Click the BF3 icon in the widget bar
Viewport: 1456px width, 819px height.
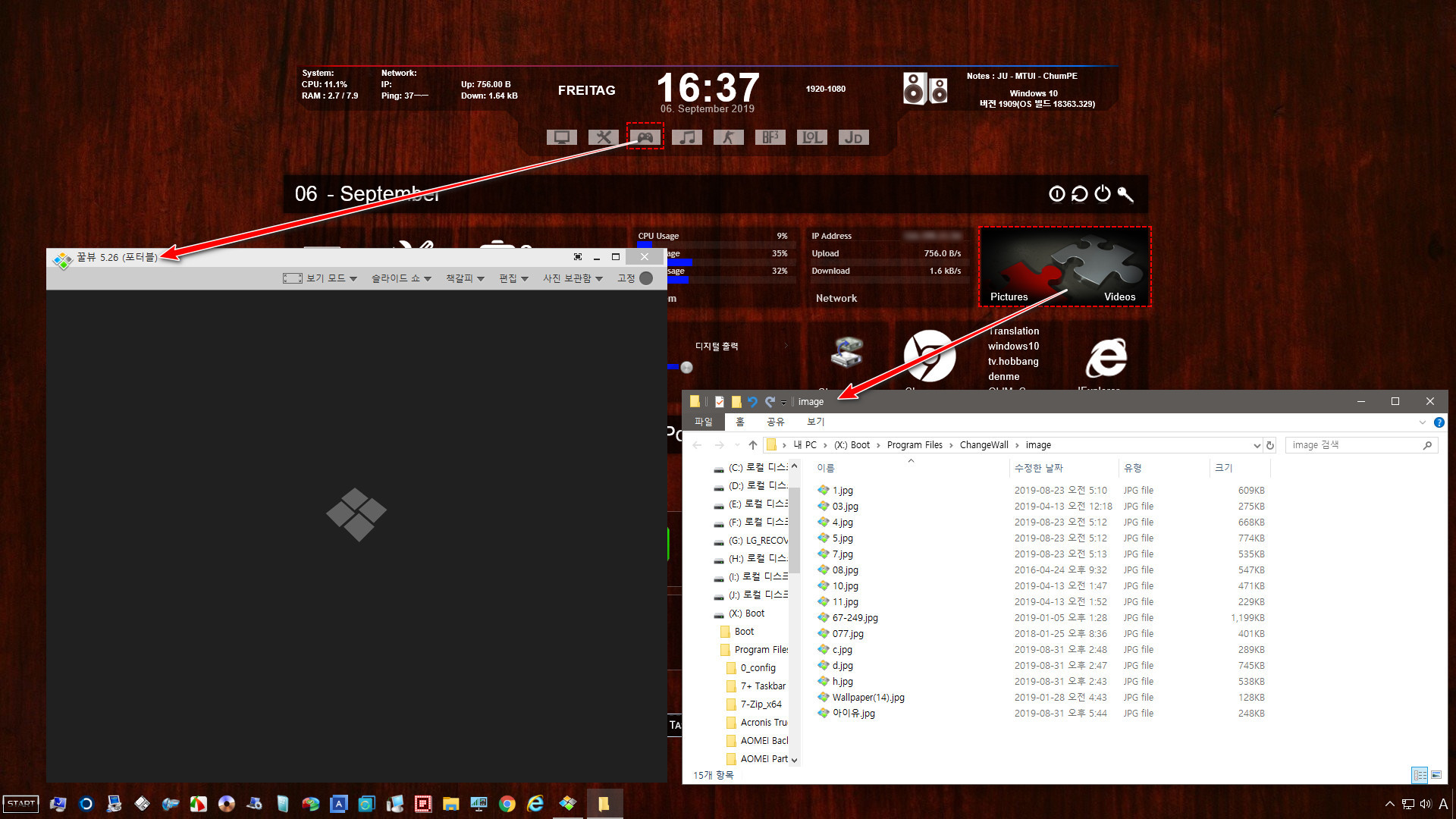(x=770, y=137)
